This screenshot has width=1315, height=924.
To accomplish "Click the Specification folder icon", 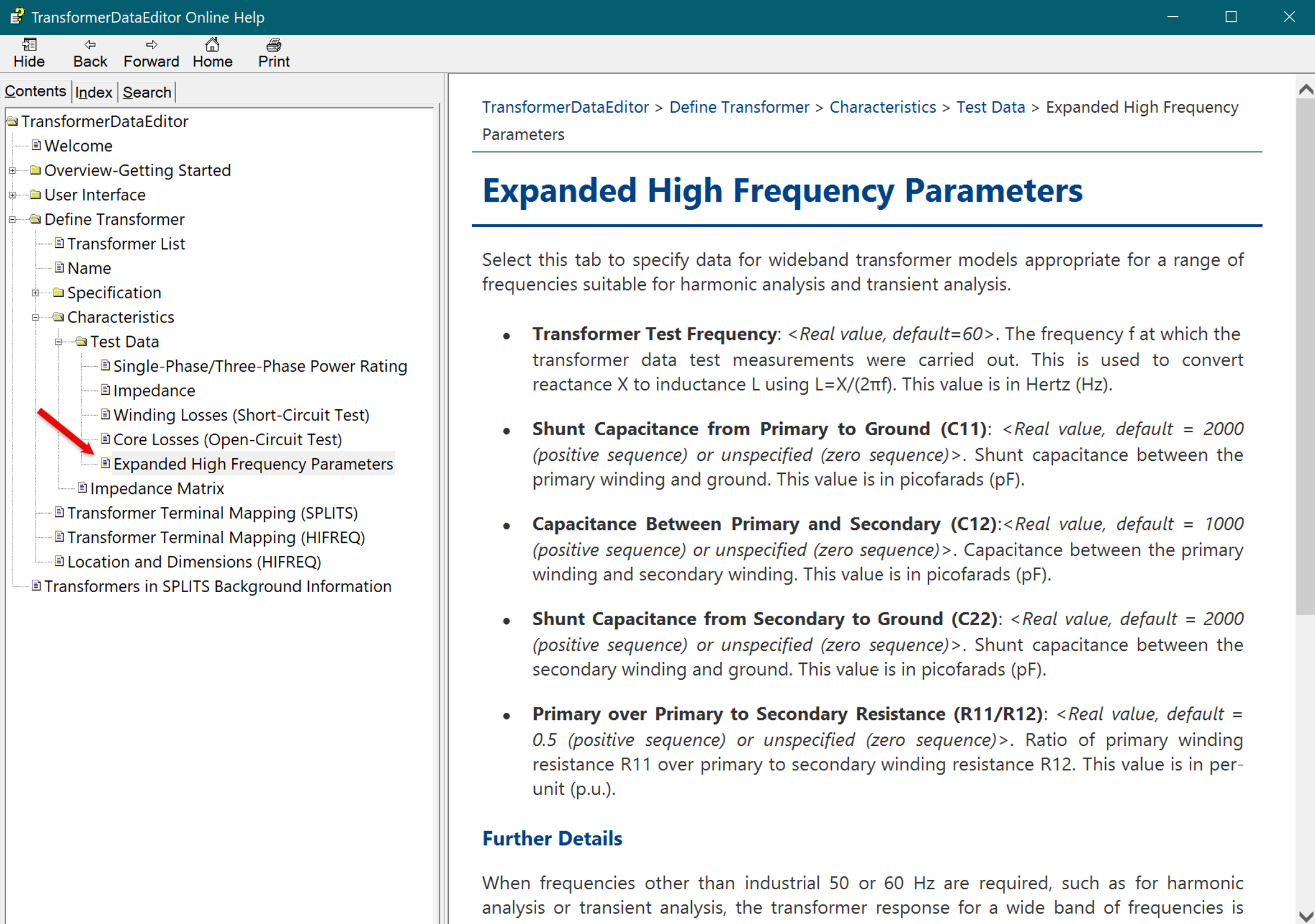I will pos(59,292).
